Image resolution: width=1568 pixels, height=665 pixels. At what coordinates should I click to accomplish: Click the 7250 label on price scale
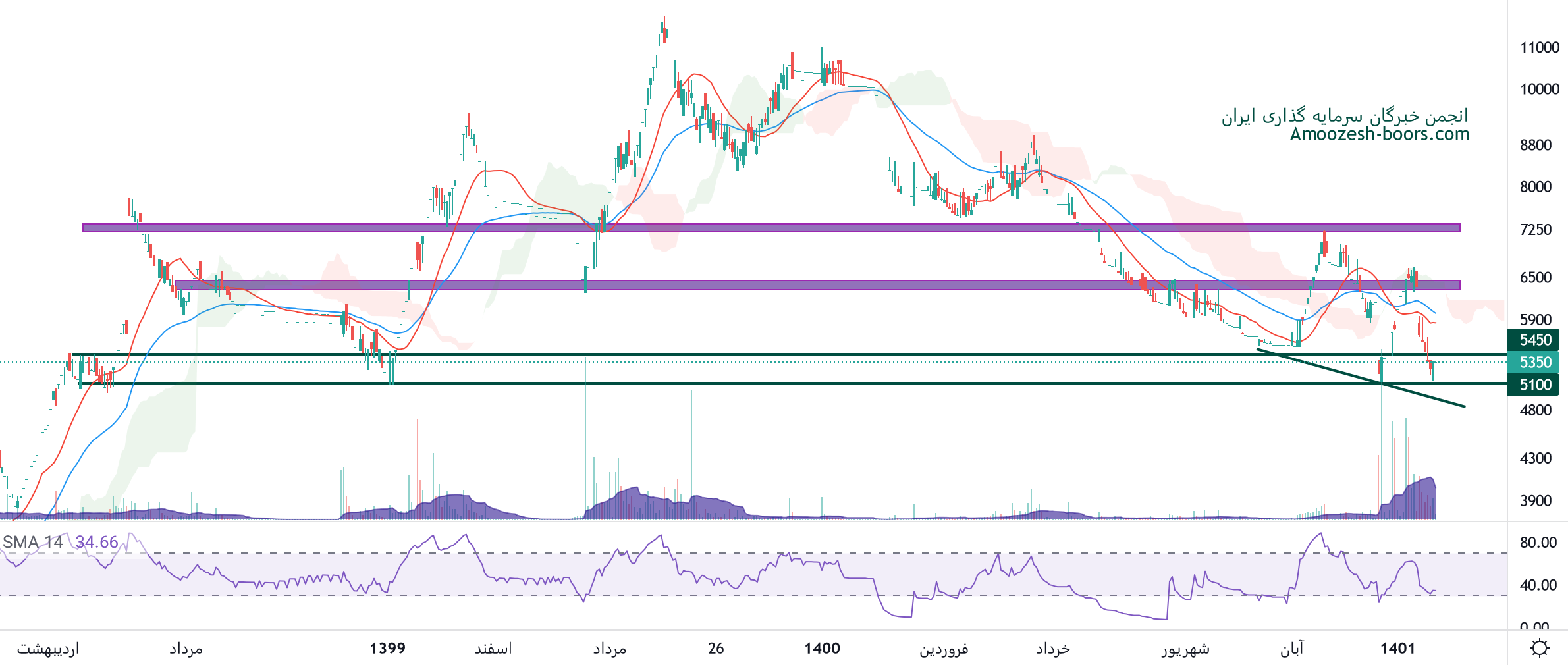click(x=1535, y=230)
